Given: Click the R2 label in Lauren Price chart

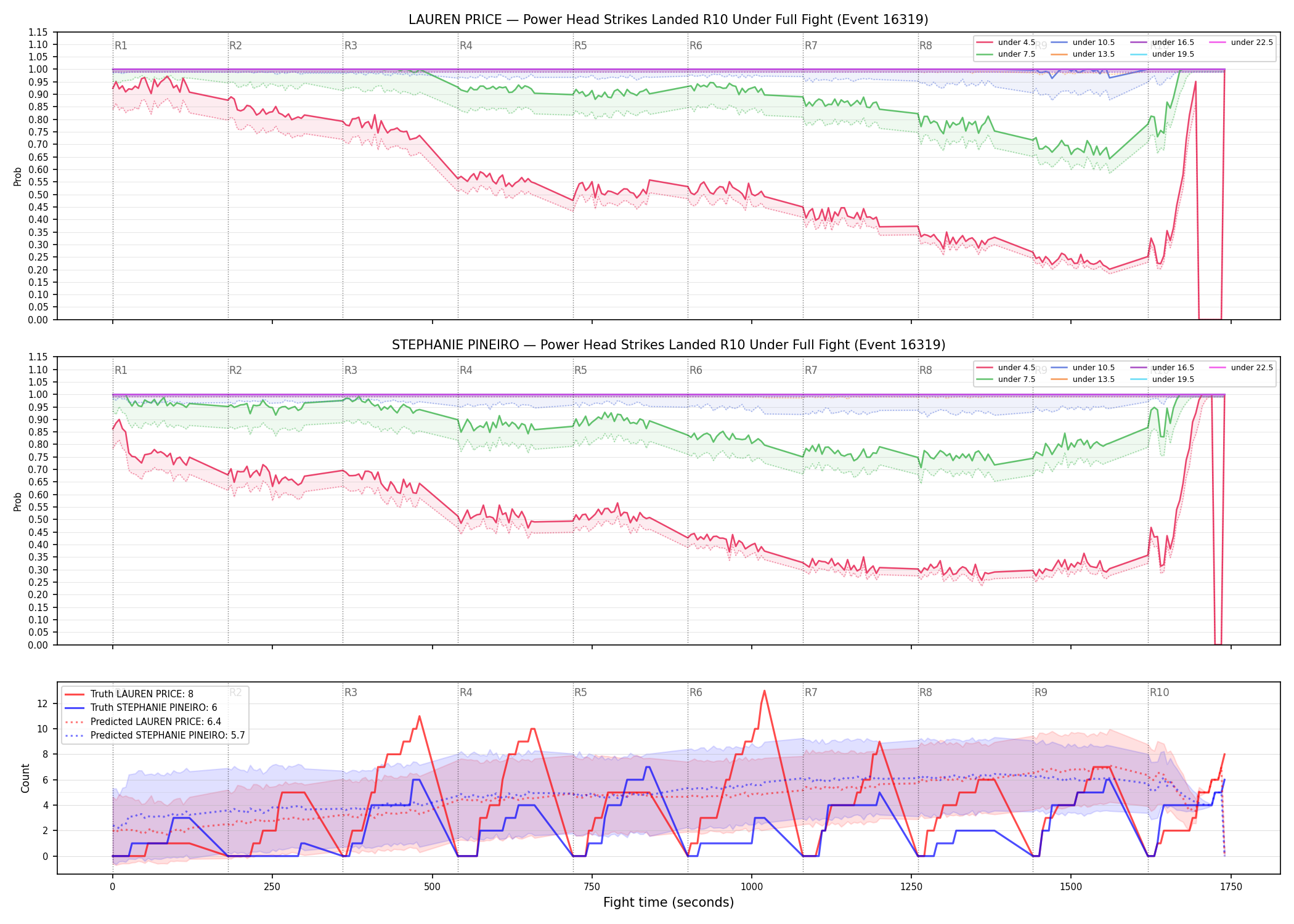Looking at the screenshot, I should click(235, 46).
